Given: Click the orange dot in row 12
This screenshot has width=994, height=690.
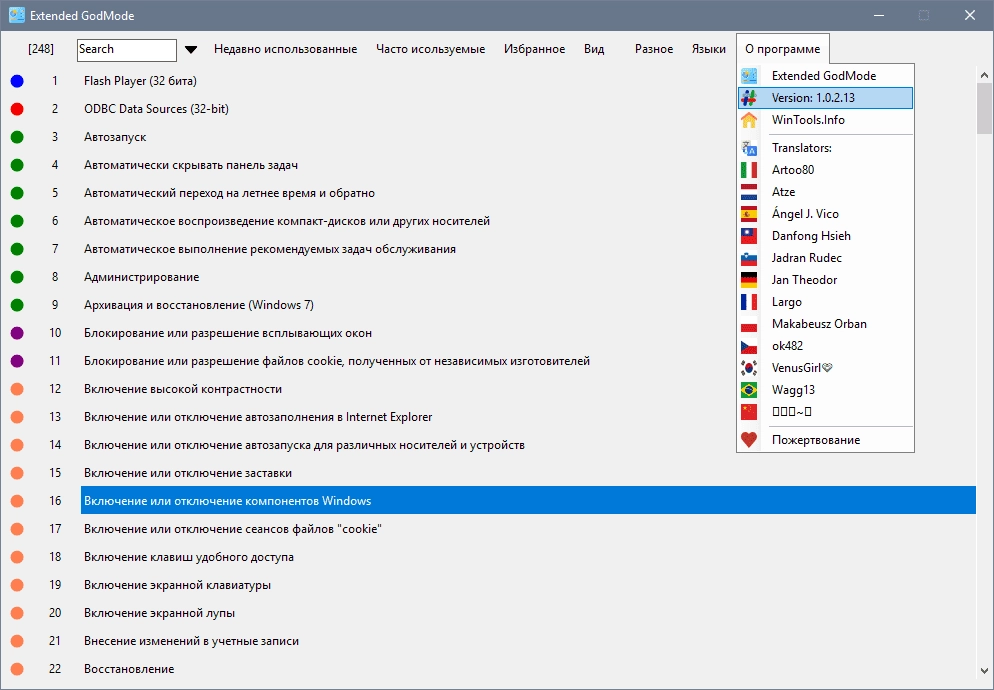Looking at the screenshot, I should (x=17, y=389).
